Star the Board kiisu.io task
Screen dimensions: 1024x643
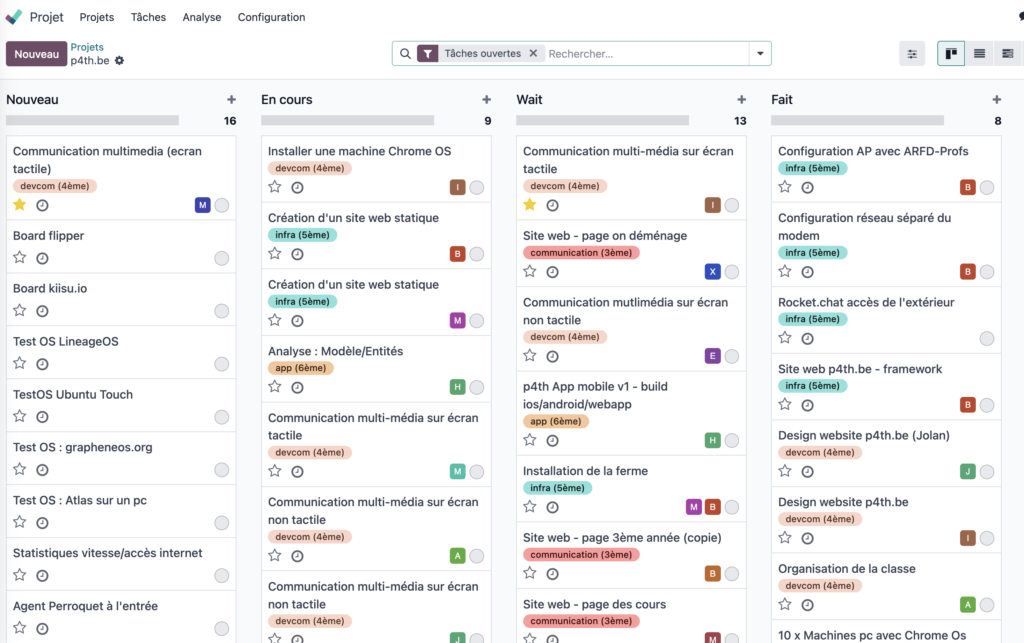[x=20, y=310]
